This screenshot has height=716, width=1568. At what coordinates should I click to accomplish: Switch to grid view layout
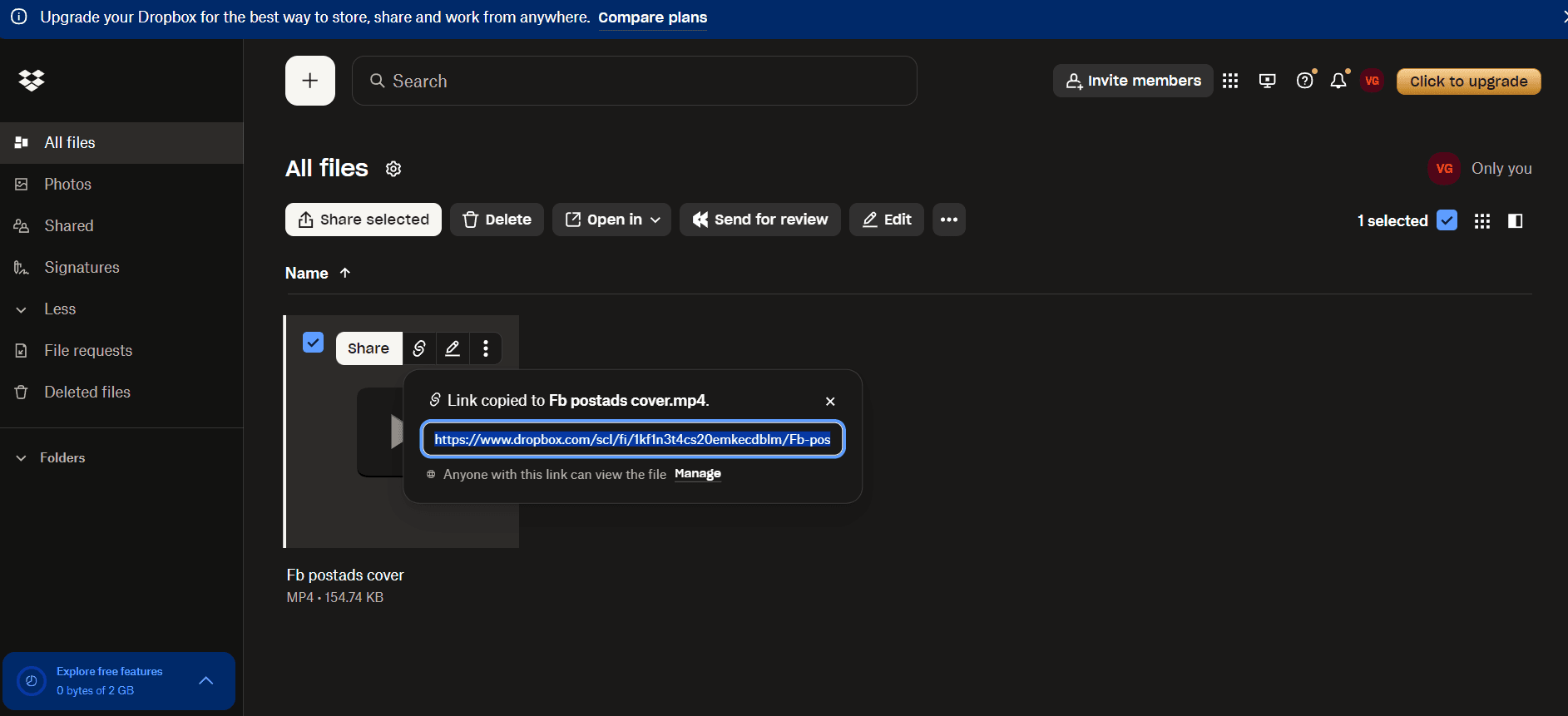[x=1481, y=221]
